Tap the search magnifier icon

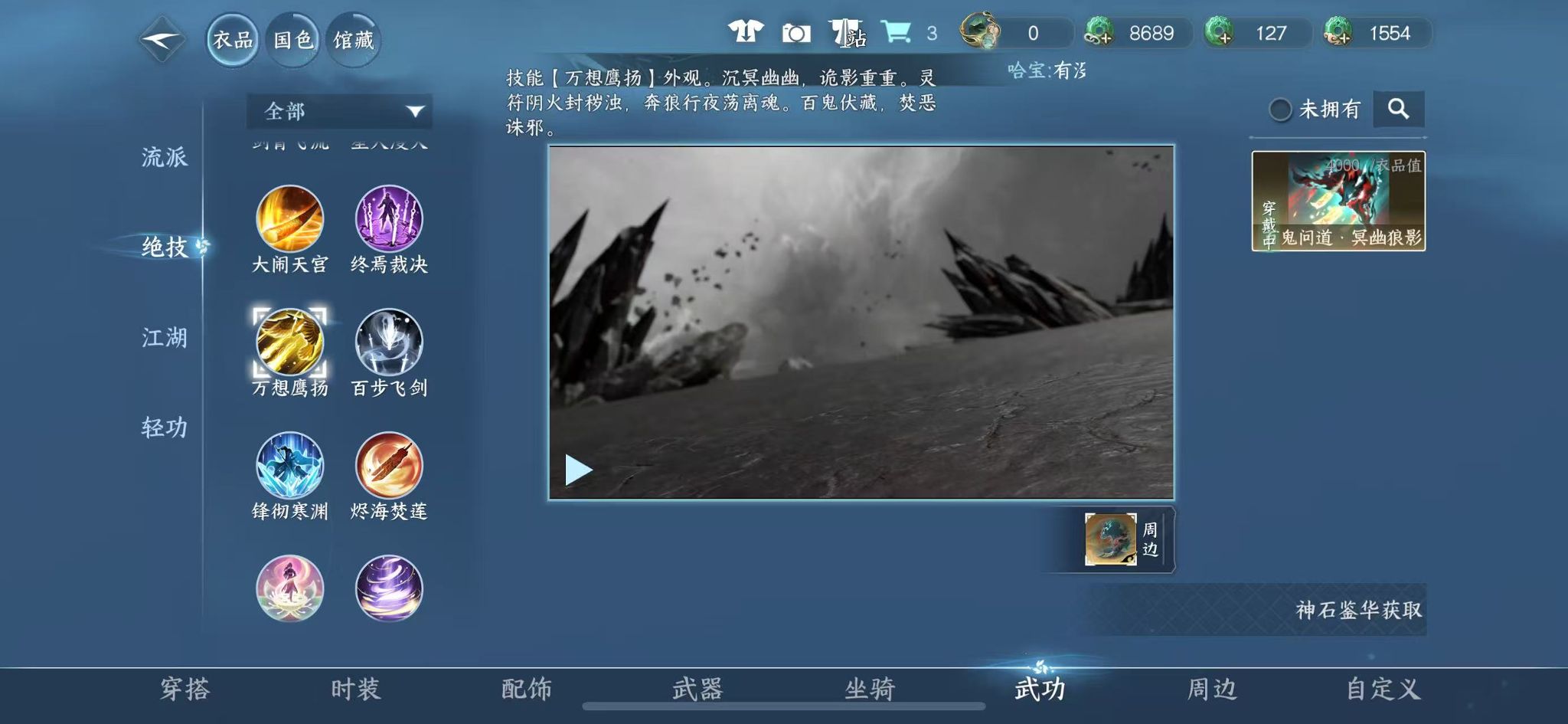(x=1399, y=109)
